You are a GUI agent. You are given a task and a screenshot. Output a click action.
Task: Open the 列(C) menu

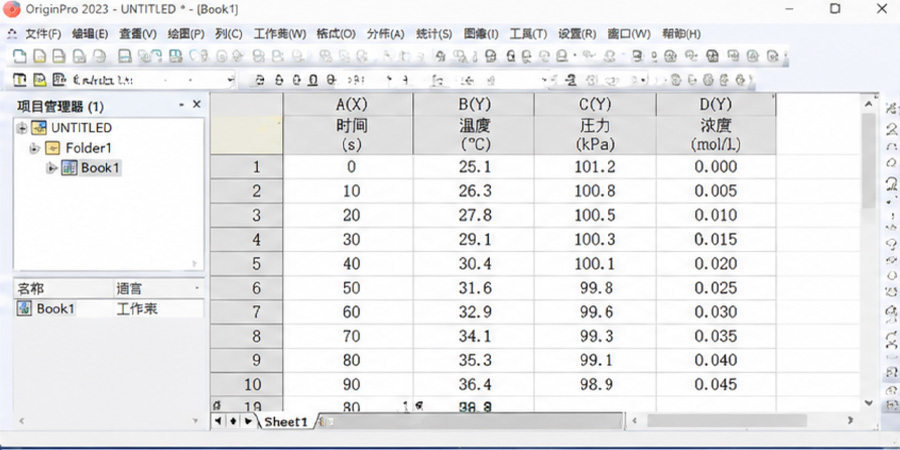[x=229, y=34]
